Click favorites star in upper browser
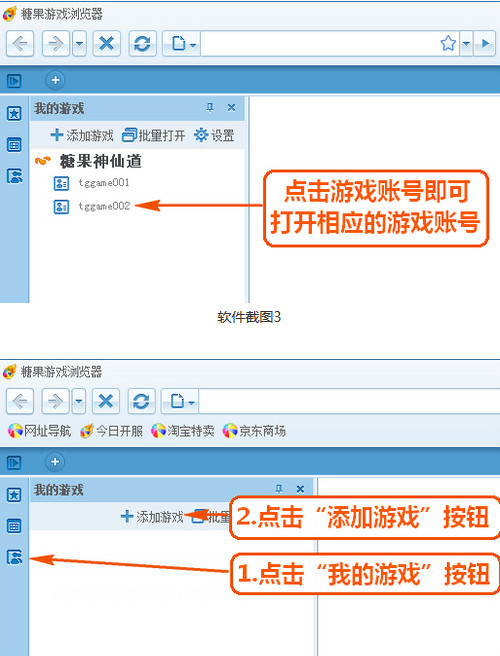 tap(448, 44)
